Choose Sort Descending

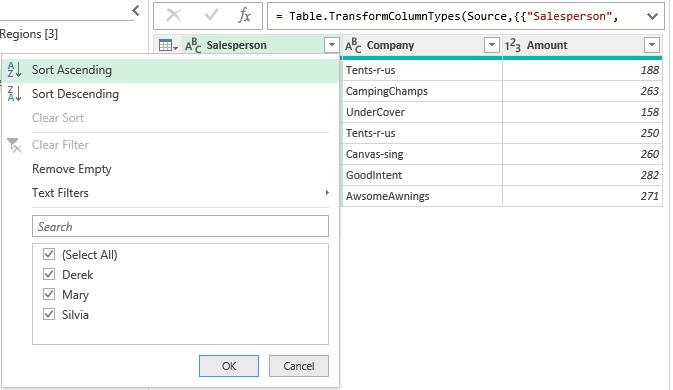170,94
